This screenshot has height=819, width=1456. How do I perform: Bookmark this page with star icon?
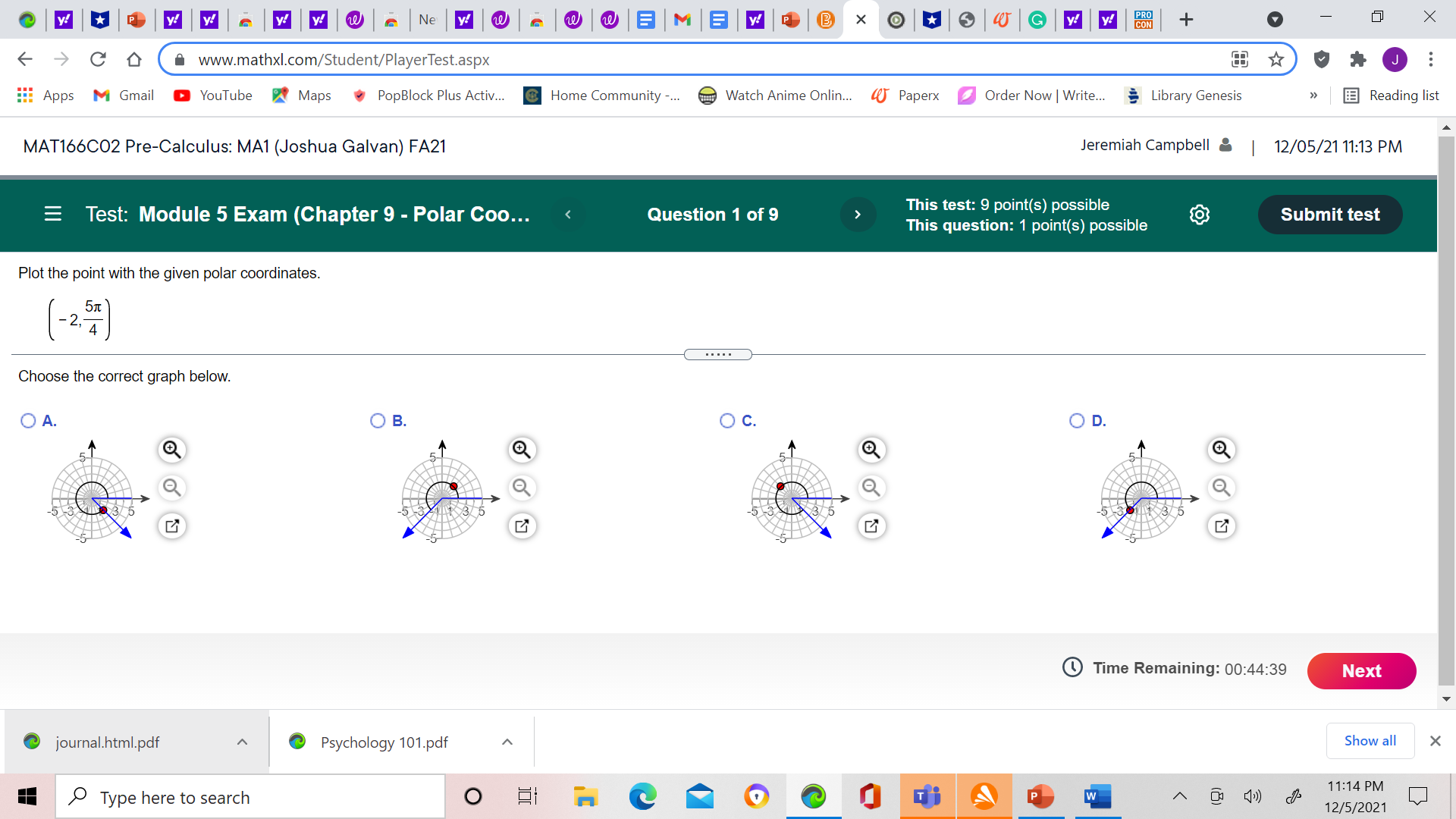pos(1276,59)
